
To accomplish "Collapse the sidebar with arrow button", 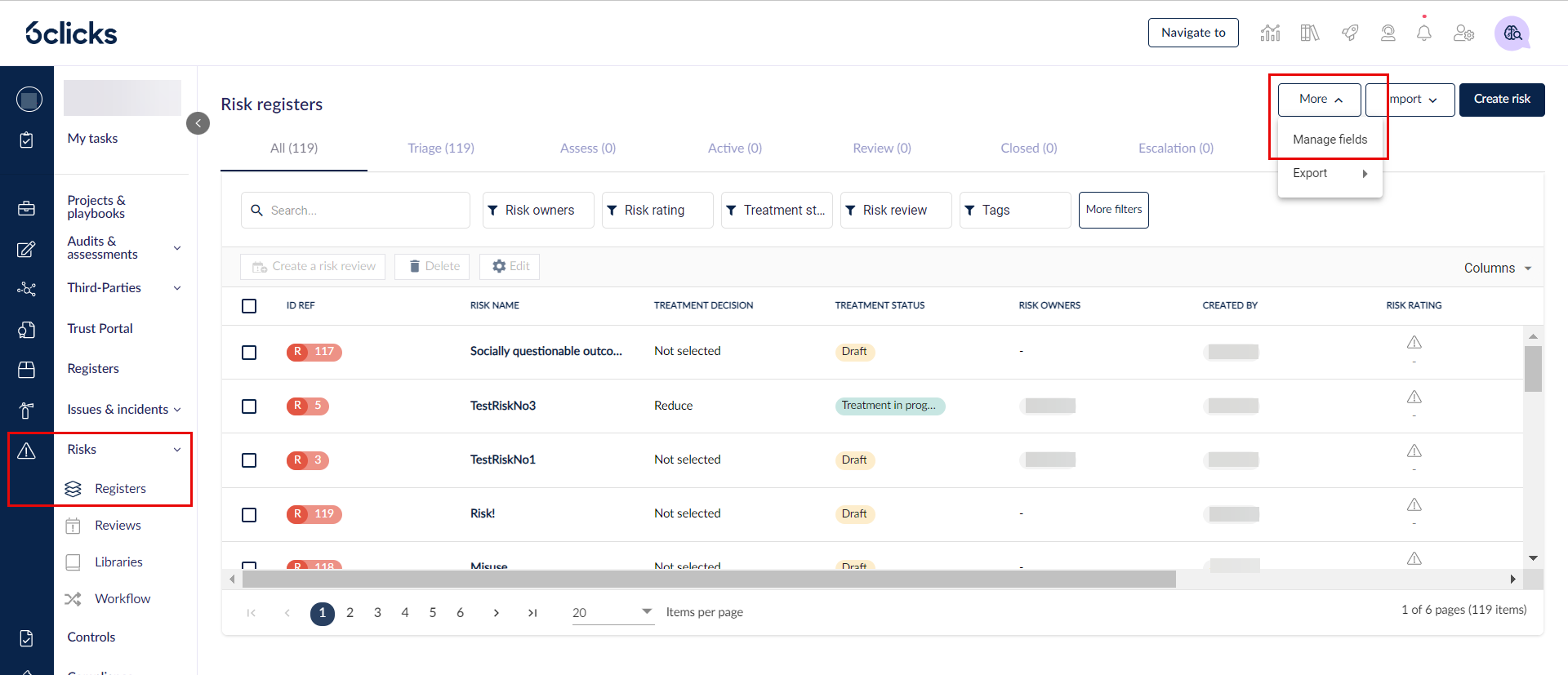I will [x=198, y=123].
